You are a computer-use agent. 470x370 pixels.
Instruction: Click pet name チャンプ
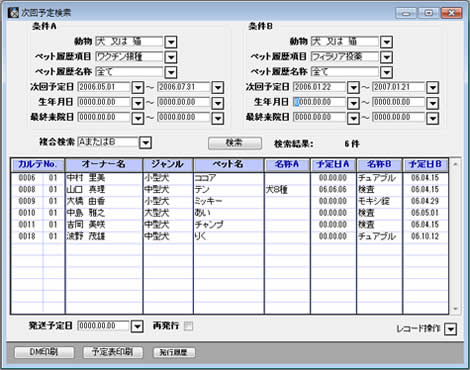pyautogui.click(x=209, y=225)
